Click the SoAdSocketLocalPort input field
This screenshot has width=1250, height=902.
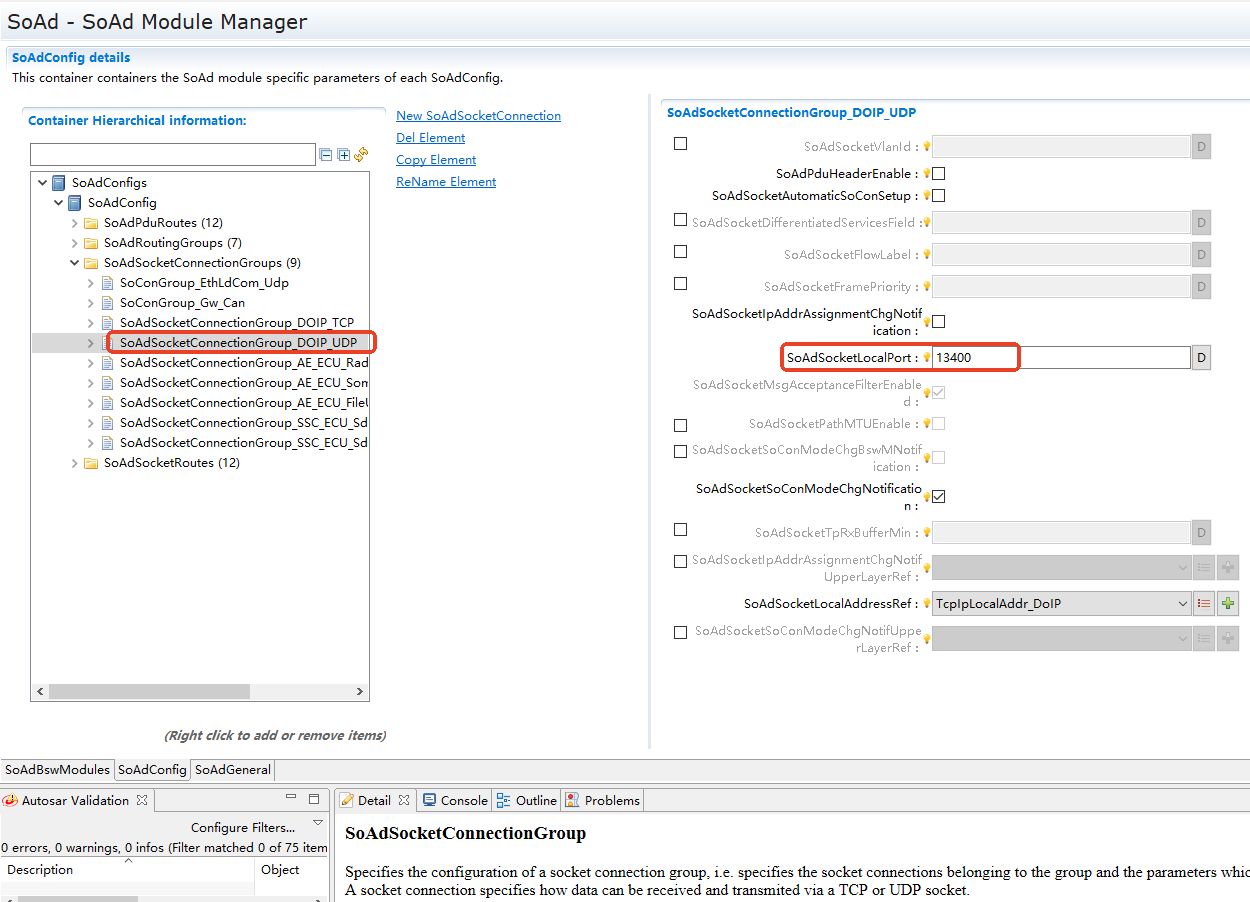tap(1060, 358)
